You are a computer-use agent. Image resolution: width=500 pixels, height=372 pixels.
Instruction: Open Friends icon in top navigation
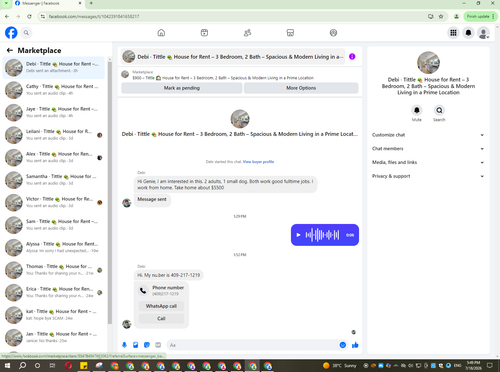point(247,33)
